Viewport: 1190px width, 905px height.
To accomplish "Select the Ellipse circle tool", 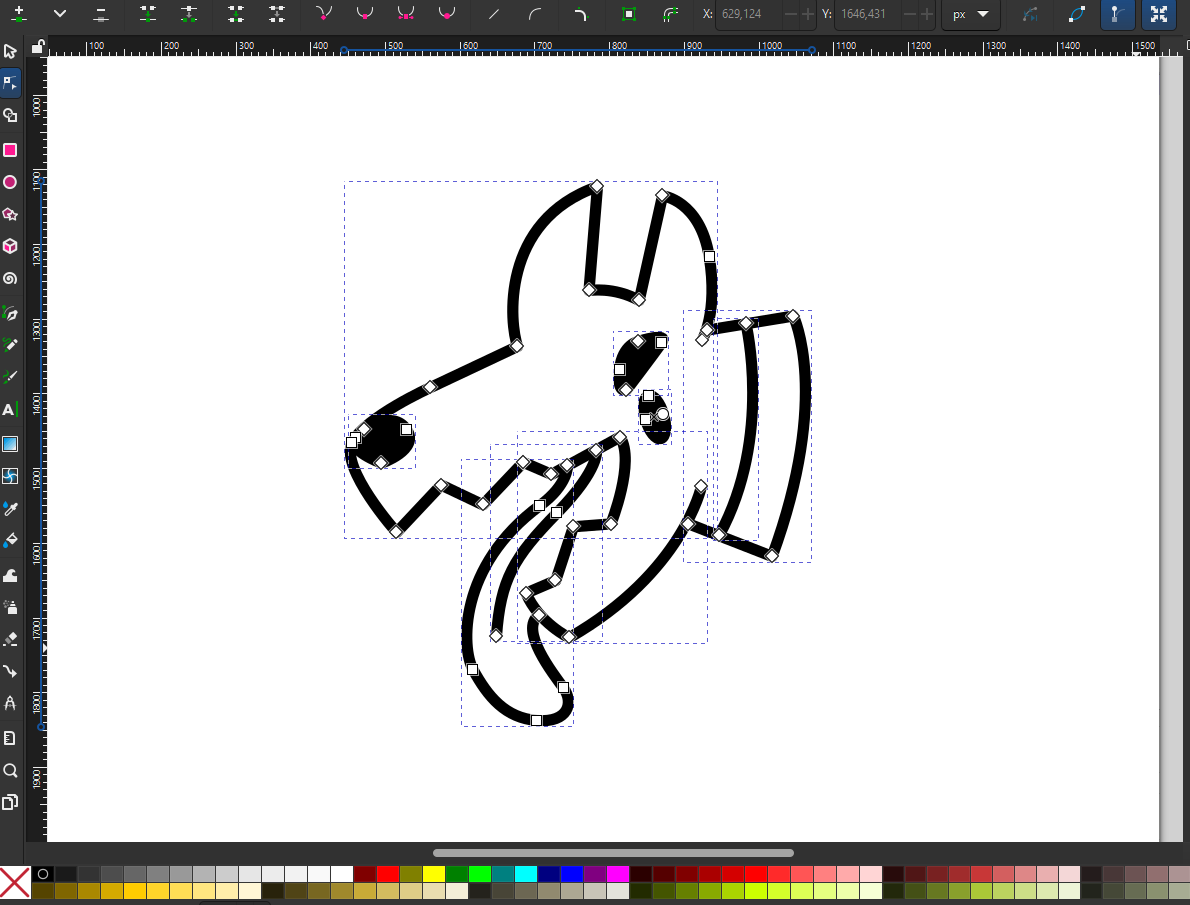I will 10,182.
